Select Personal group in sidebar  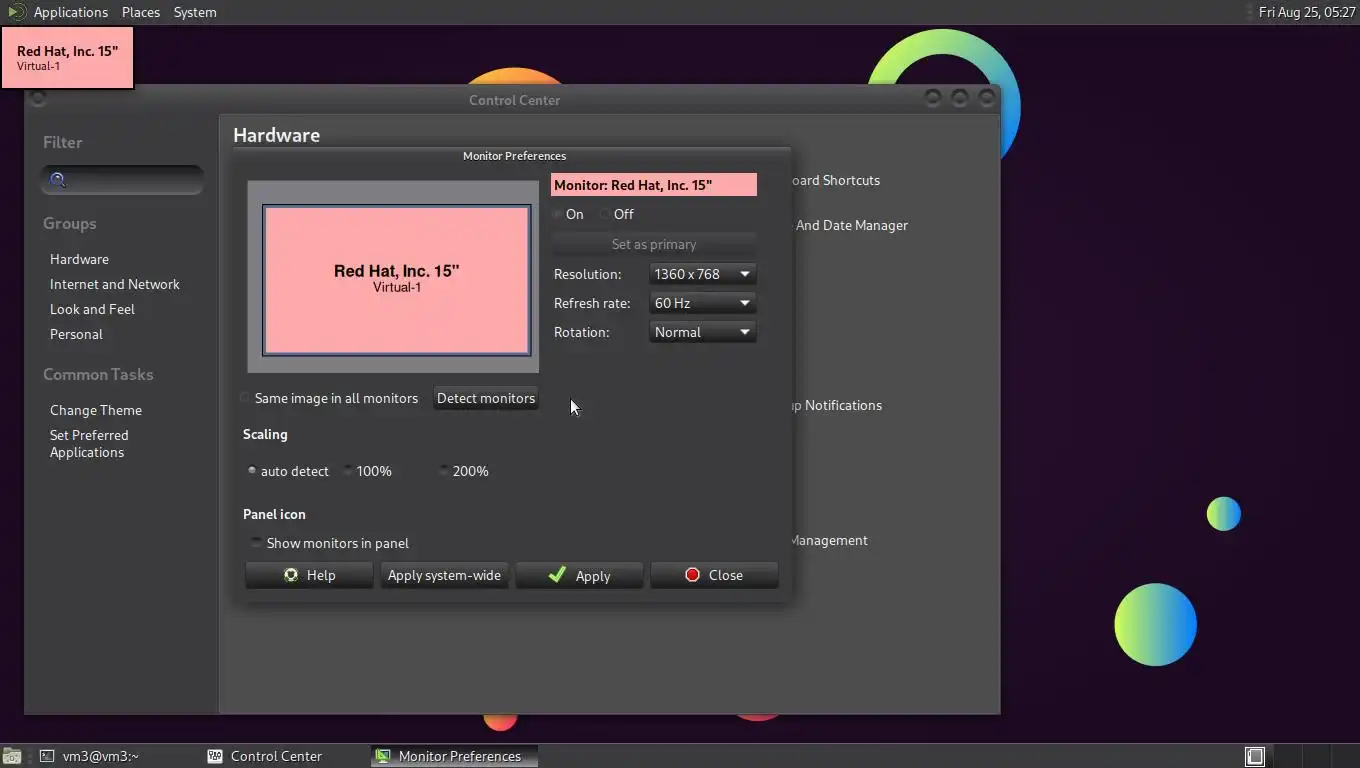[76, 334]
